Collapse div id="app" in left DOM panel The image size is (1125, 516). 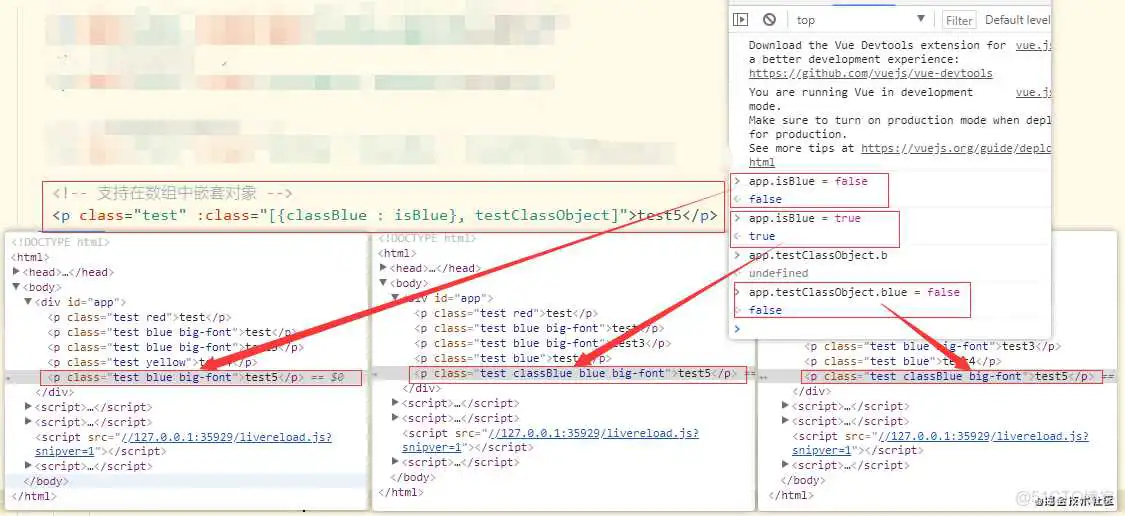pyautogui.click(x=29, y=302)
